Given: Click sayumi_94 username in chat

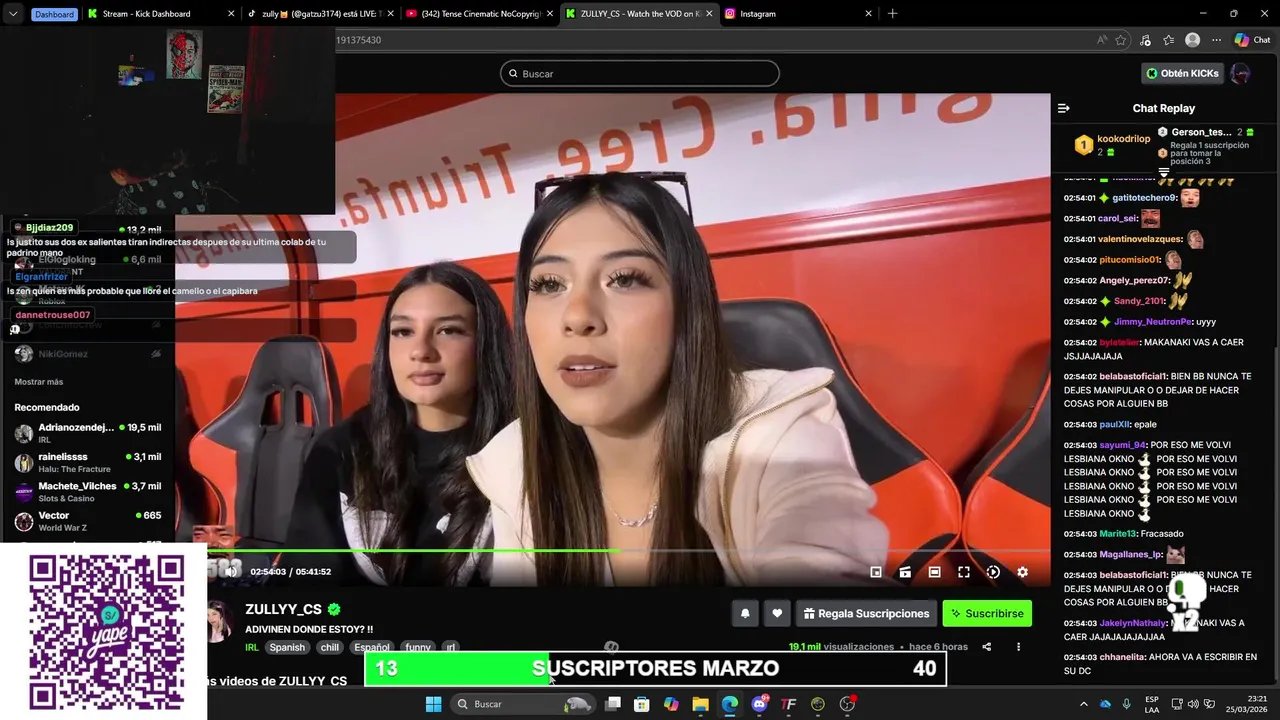Looking at the screenshot, I should (x=1122, y=445).
